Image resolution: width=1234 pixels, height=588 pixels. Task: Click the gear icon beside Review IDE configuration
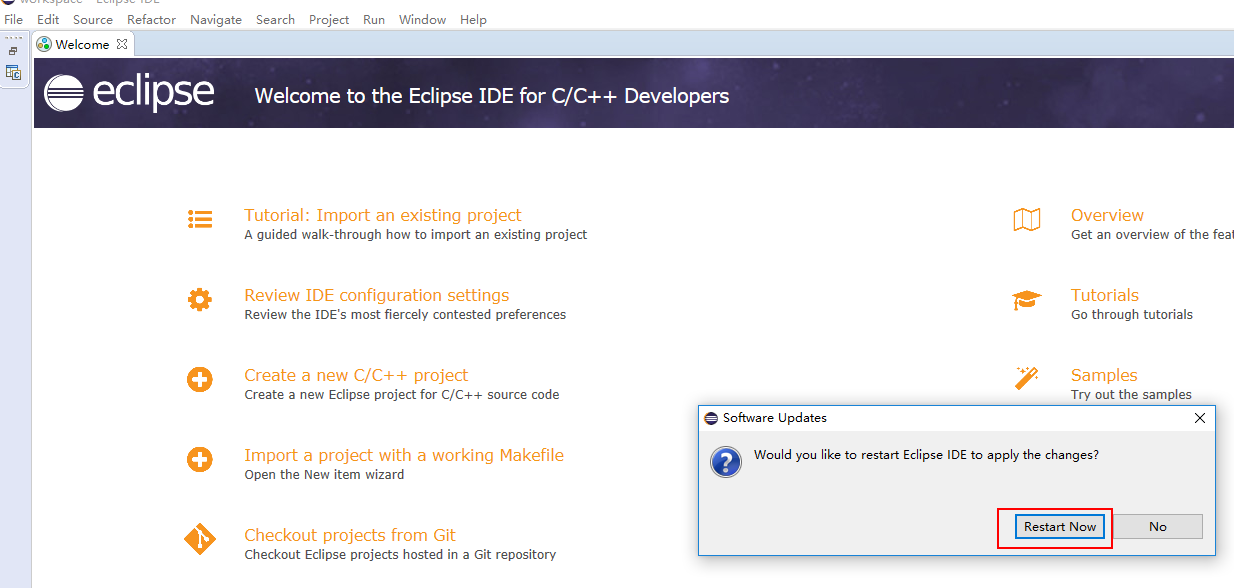(200, 300)
